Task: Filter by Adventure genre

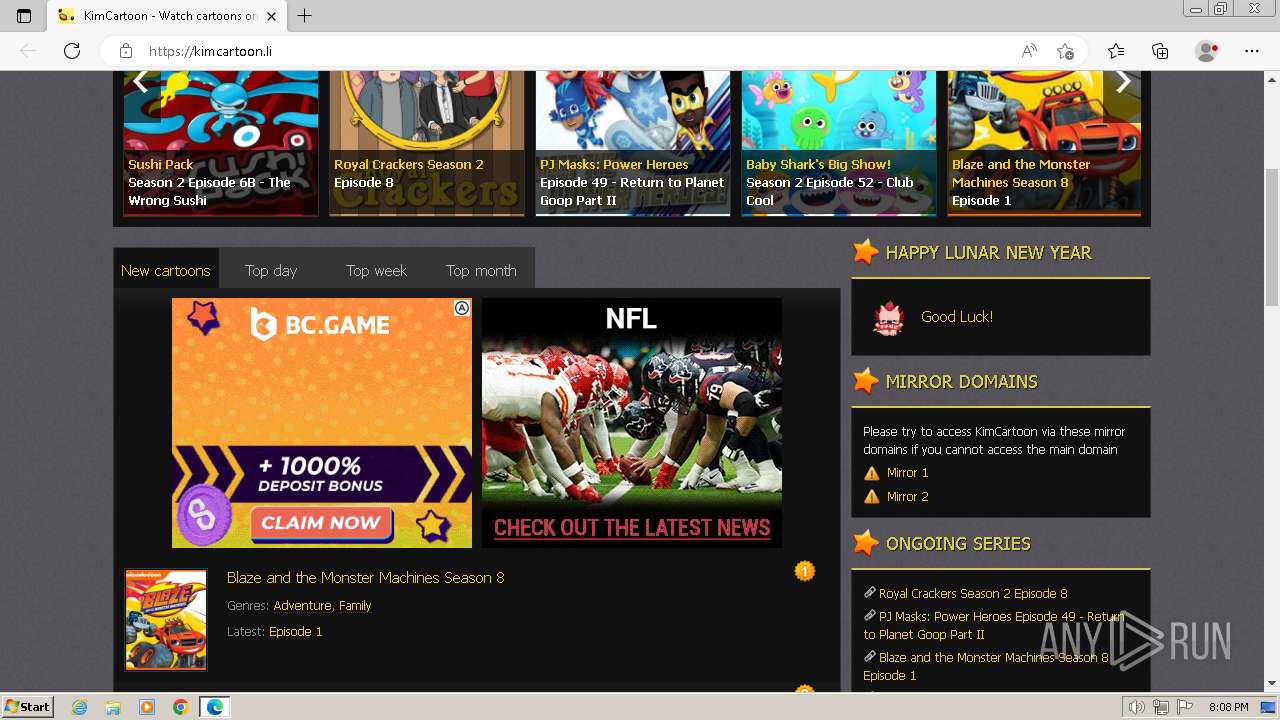Action: [x=302, y=605]
